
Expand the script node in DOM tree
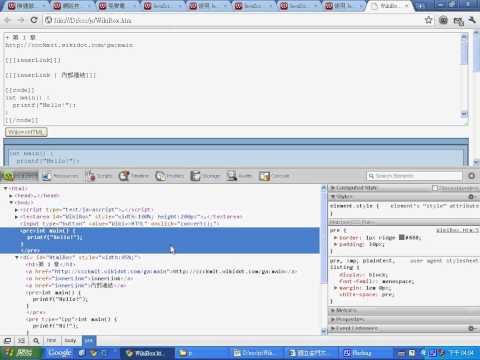click(16, 210)
